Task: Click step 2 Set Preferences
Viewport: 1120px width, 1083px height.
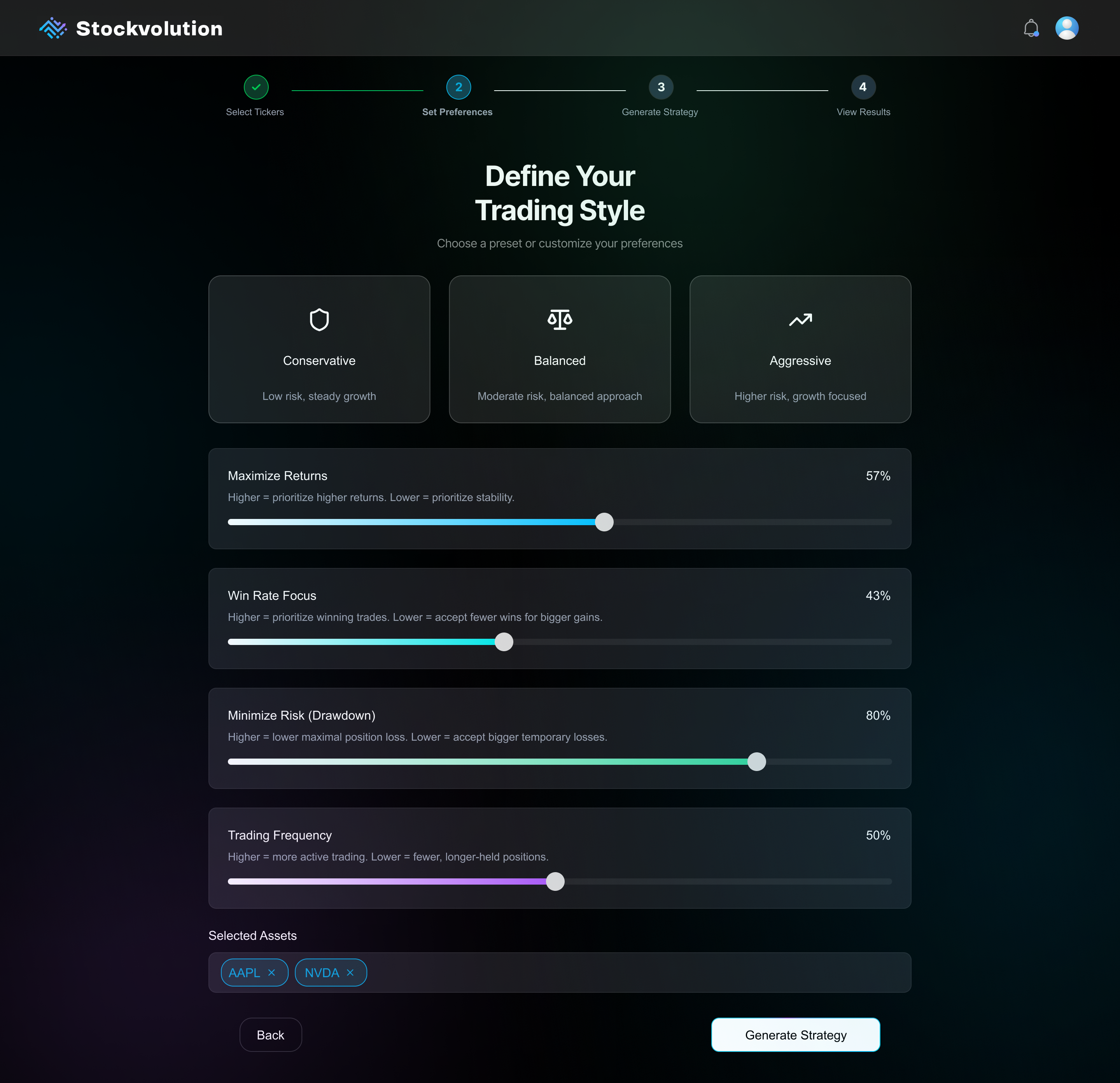Action: click(458, 88)
